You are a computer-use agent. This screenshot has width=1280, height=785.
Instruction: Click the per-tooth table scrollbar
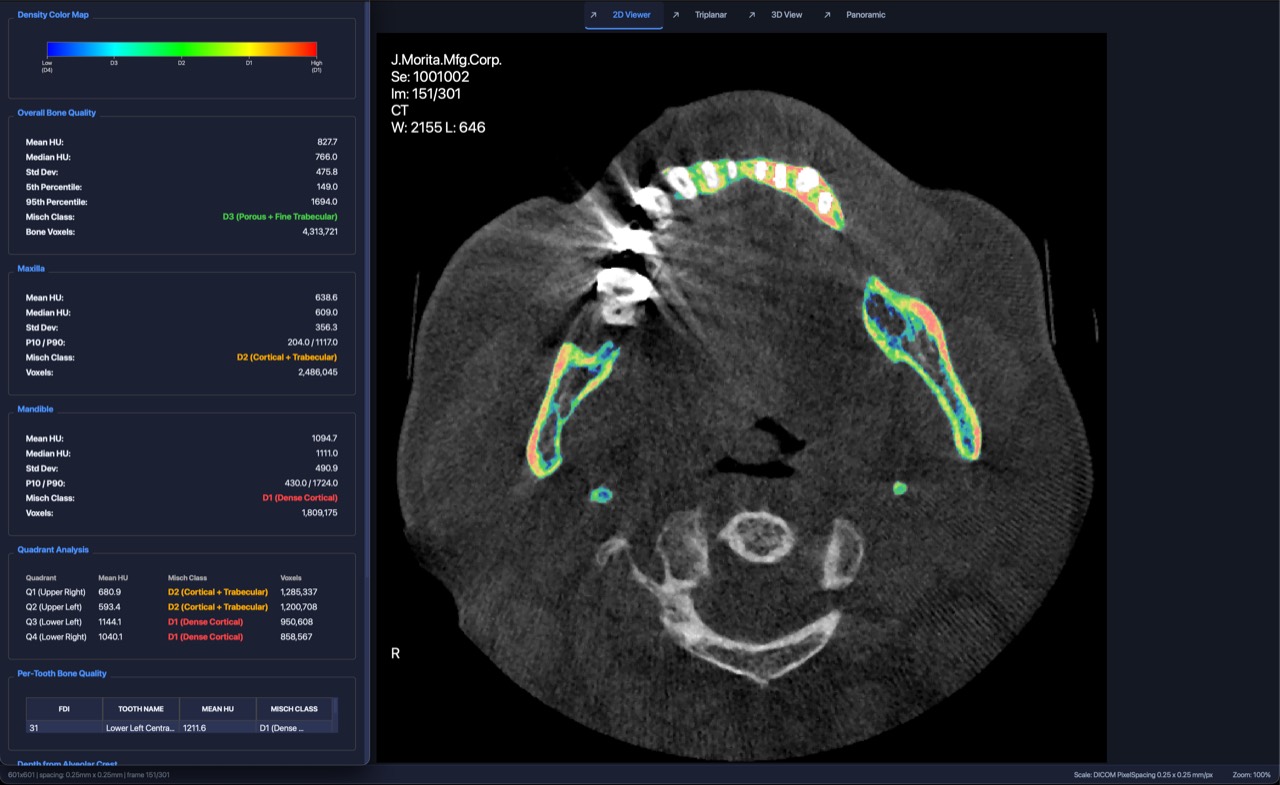pyautogui.click(x=334, y=716)
